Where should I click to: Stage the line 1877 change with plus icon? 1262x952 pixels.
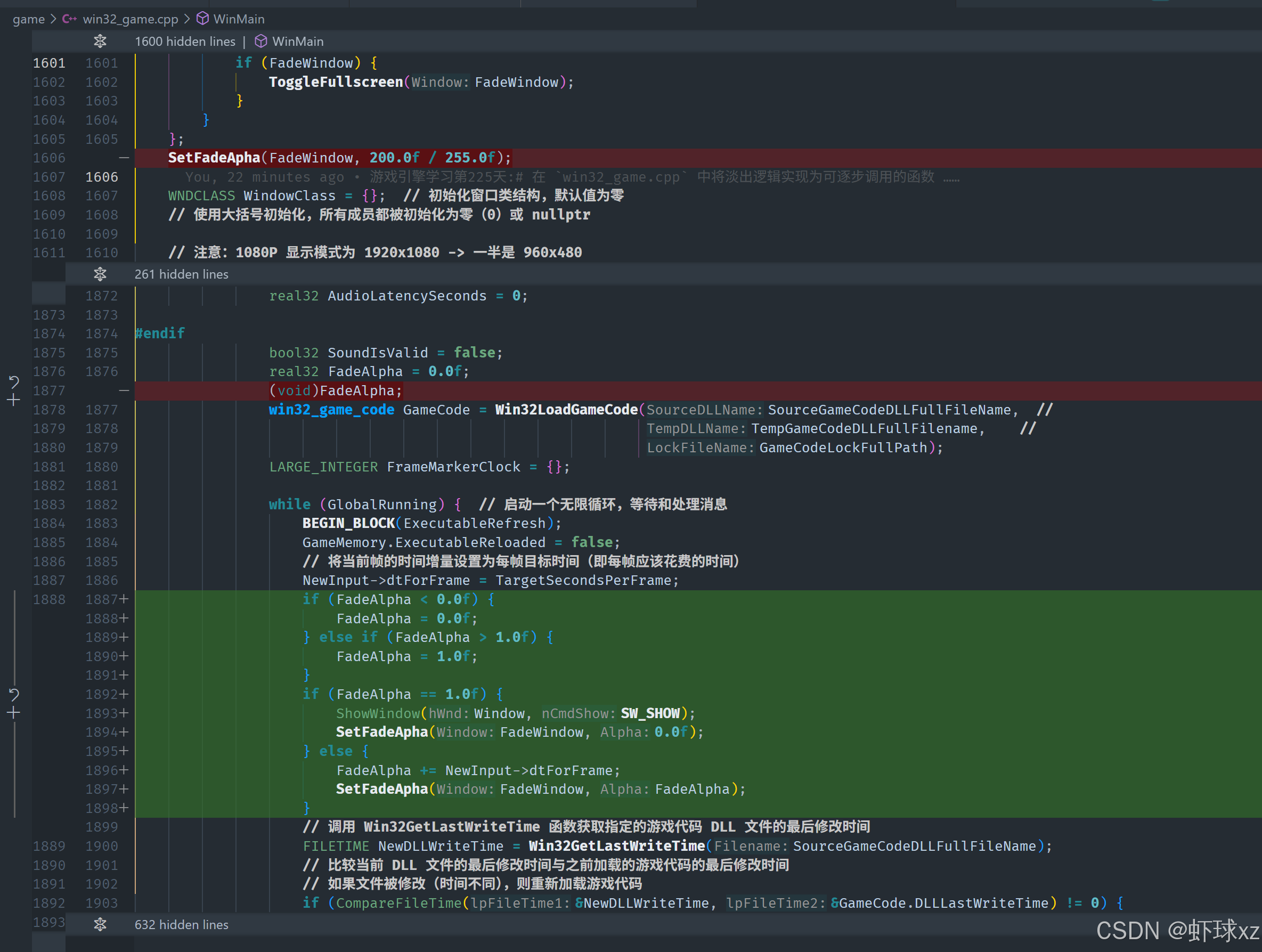(x=14, y=401)
